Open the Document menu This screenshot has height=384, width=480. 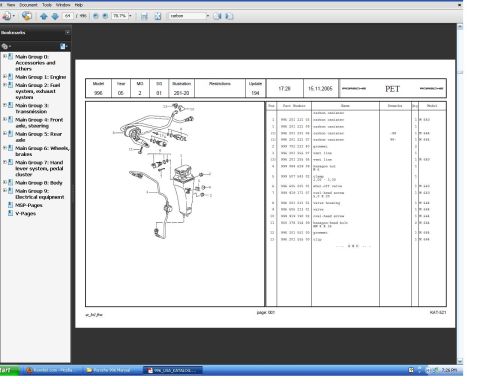(28, 5)
